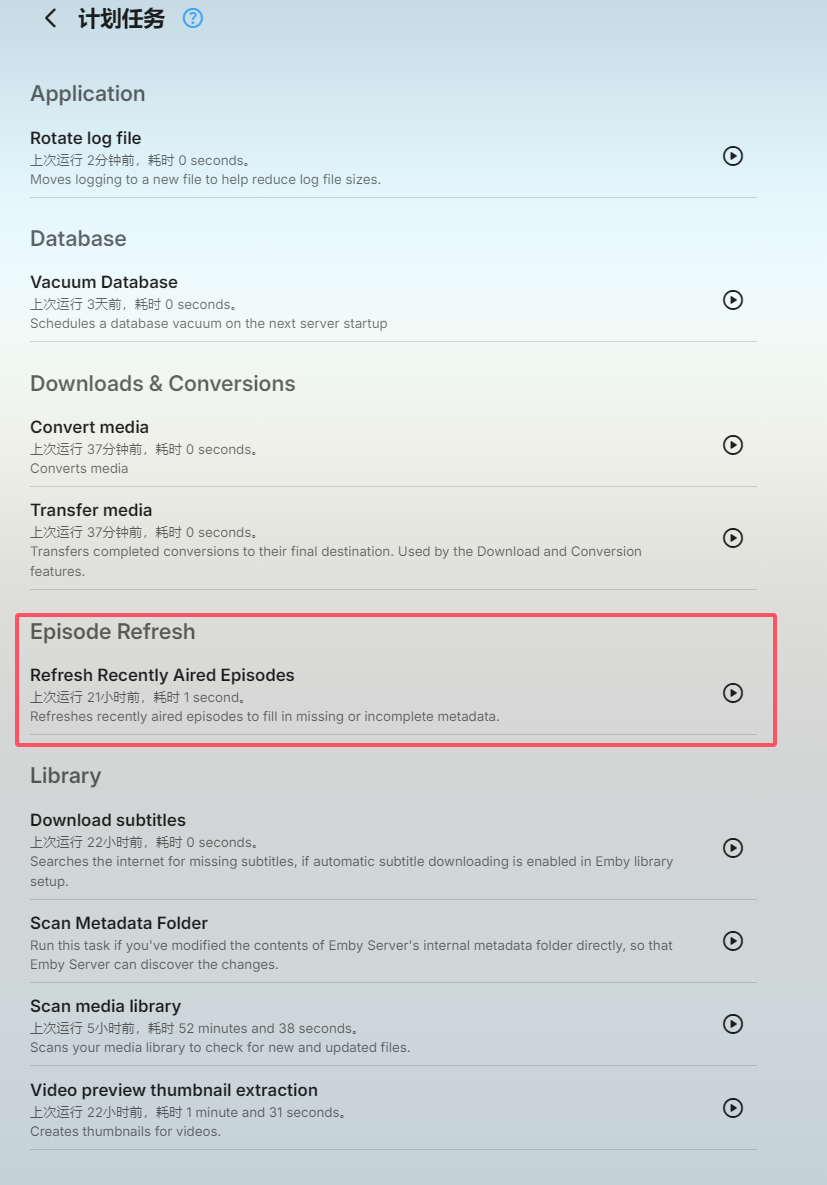Run the Vacuum Database task now
The image size is (827, 1185).
[x=733, y=300]
